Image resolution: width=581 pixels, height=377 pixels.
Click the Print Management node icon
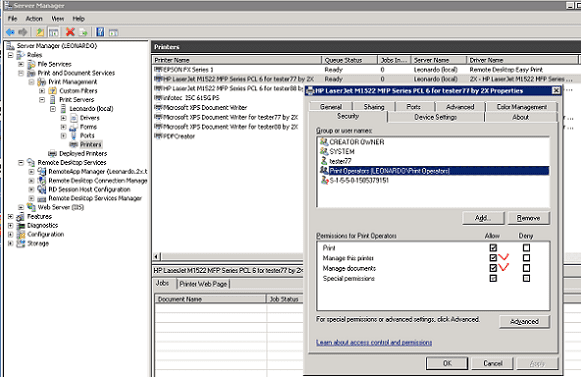(x=42, y=82)
